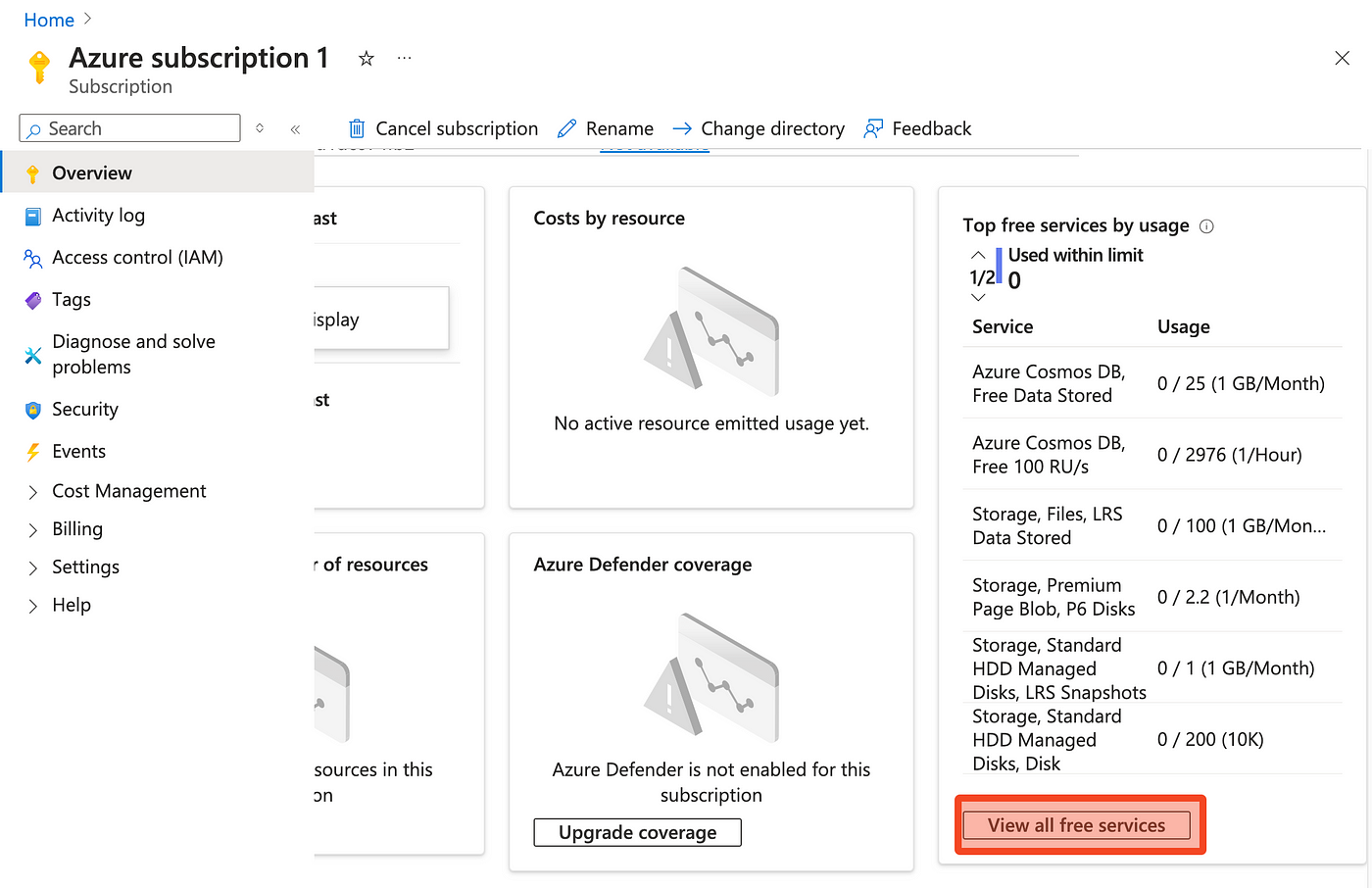Image resolution: width=1372 pixels, height=888 pixels.
Task: Click Cancel subscription label
Action: tap(457, 128)
